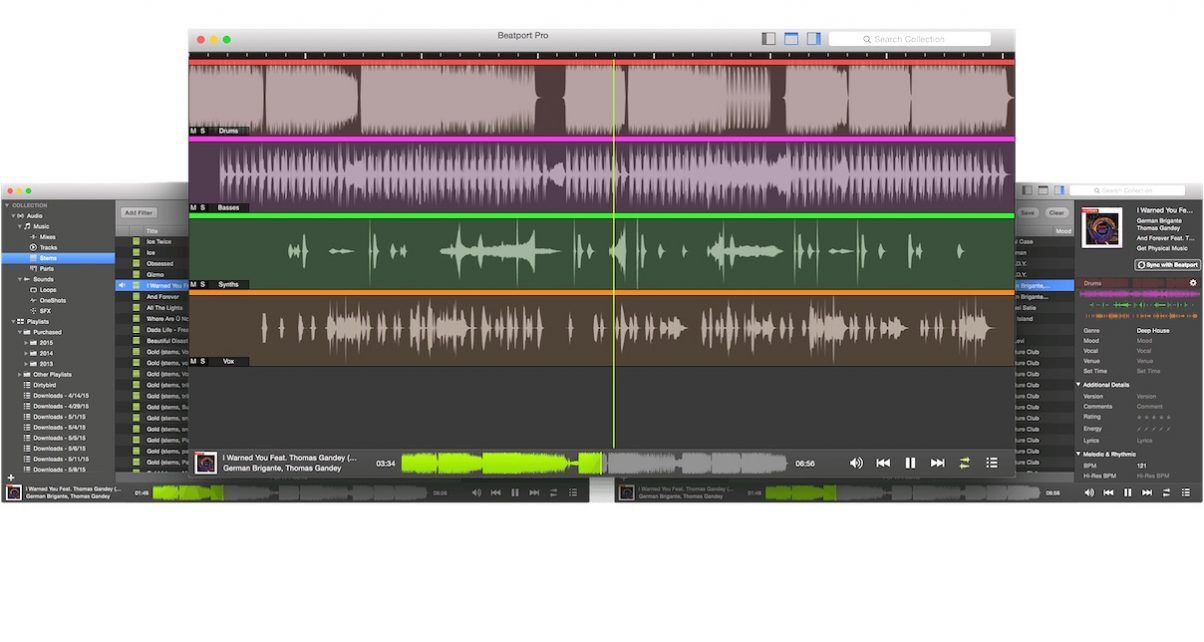1204x642 pixels.
Task: Click the volume speaker icon in front player
Action: pos(856,463)
